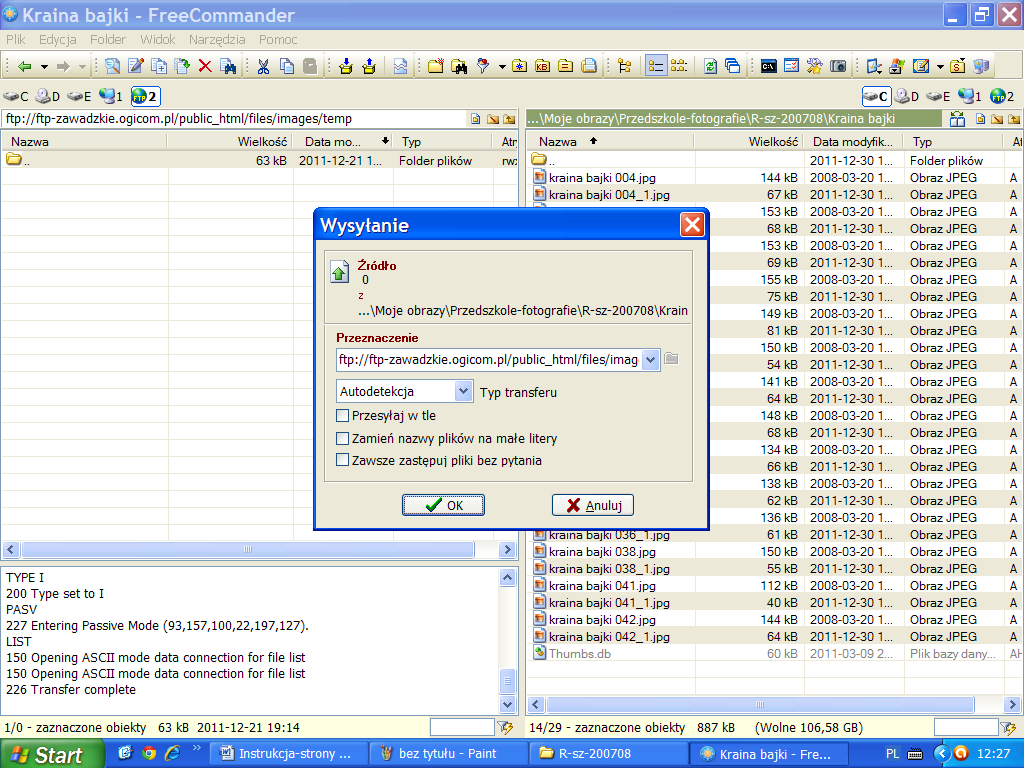This screenshot has width=1024, height=768.
Task: Open the Autodetekcja transfer type dropdown
Action: pos(463,391)
